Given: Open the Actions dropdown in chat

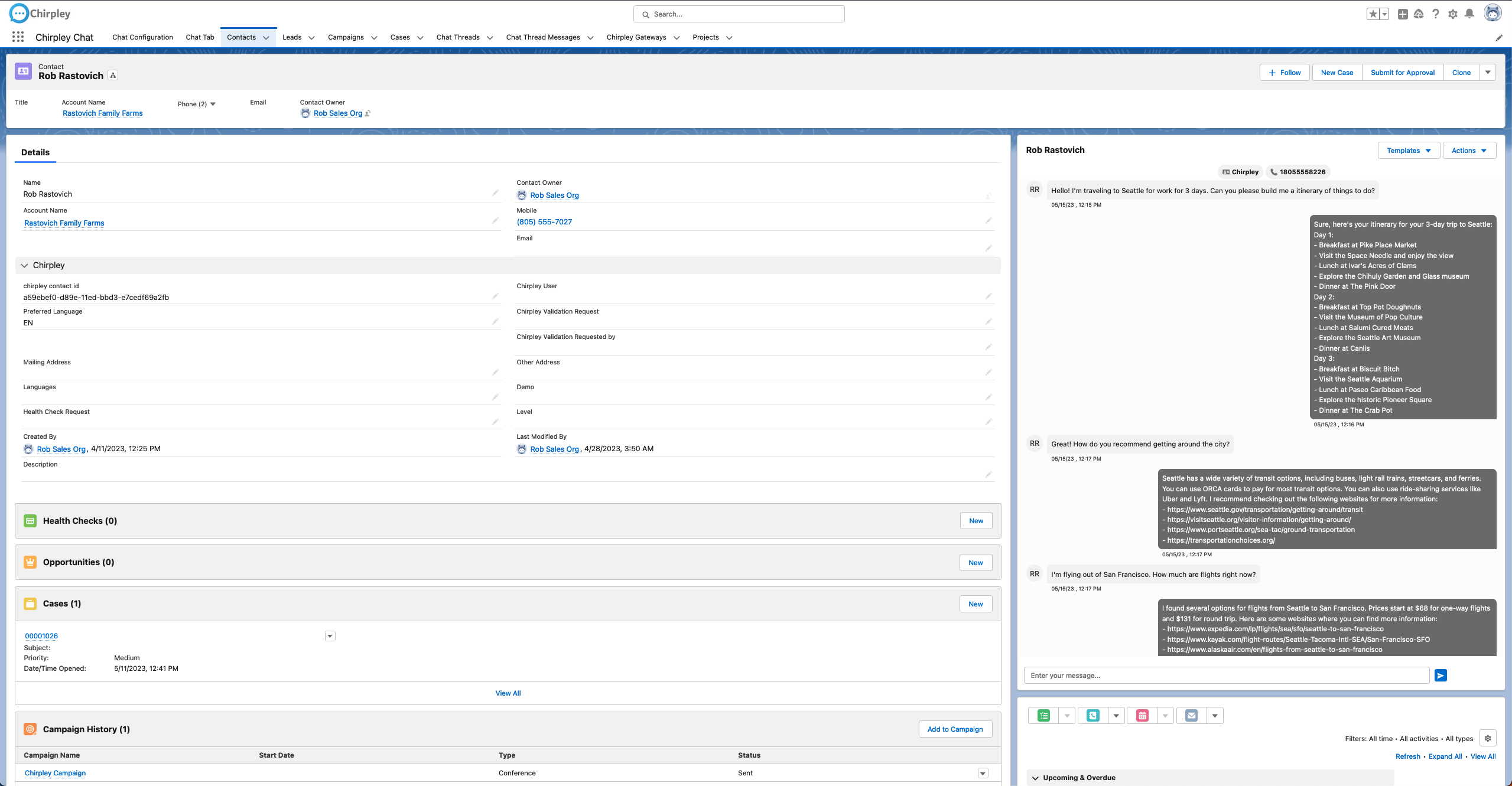Looking at the screenshot, I should click(x=1469, y=151).
